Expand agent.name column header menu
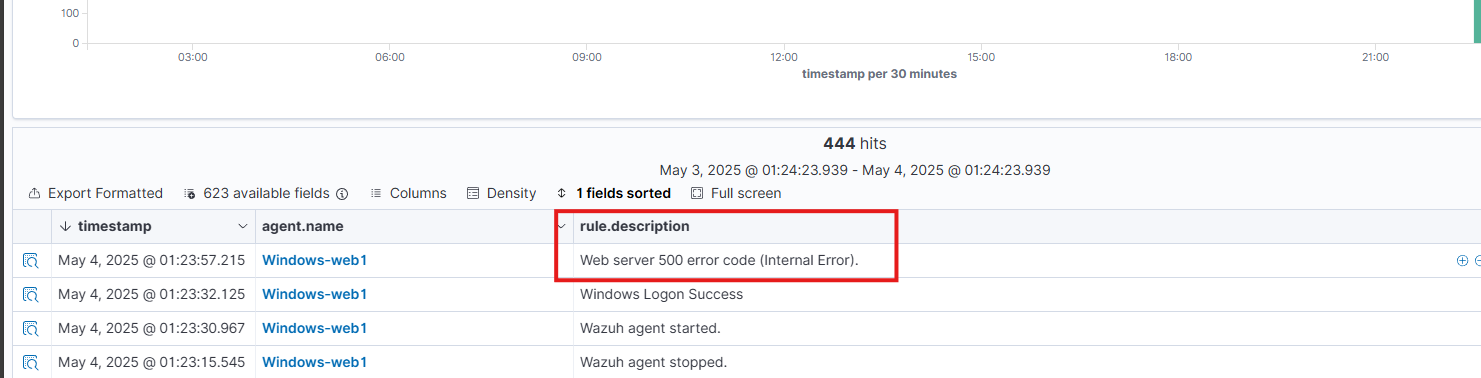1481x378 pixels. 561,227
